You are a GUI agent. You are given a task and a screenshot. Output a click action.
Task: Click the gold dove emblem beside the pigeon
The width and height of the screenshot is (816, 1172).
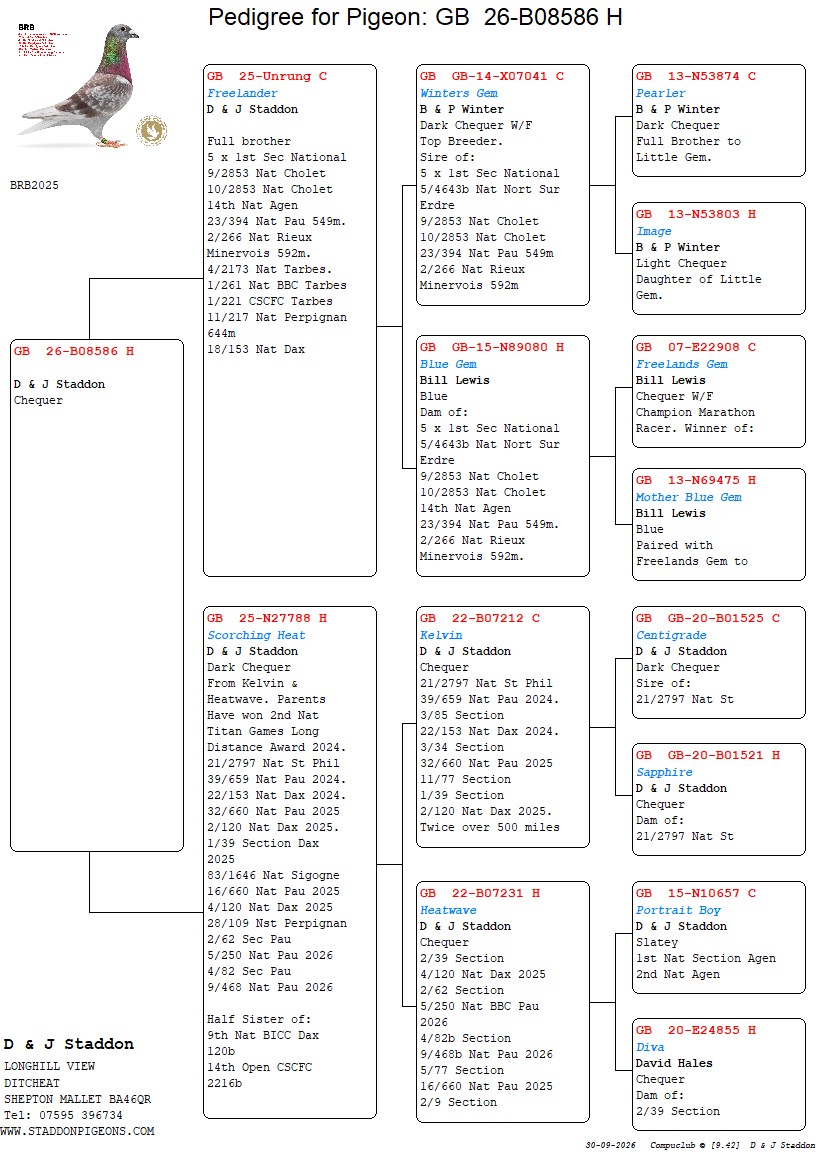152,131
